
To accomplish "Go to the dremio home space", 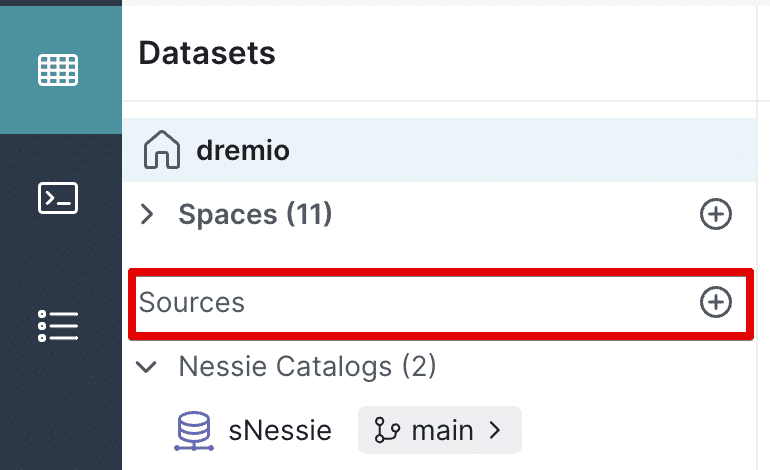I will [x=243, y=150].
